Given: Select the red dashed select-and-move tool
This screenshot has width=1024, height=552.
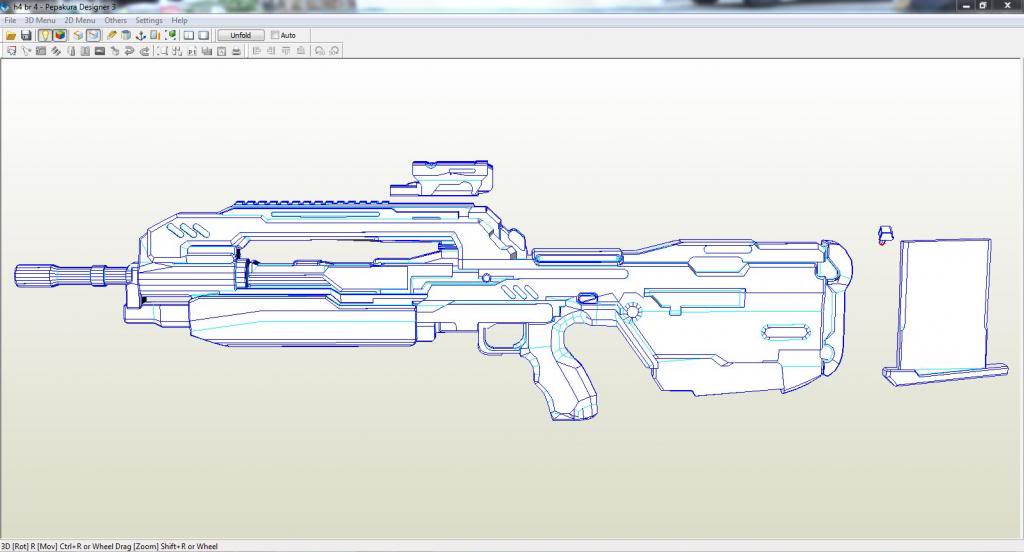Looking at the screenshot, I should point(11,51).
